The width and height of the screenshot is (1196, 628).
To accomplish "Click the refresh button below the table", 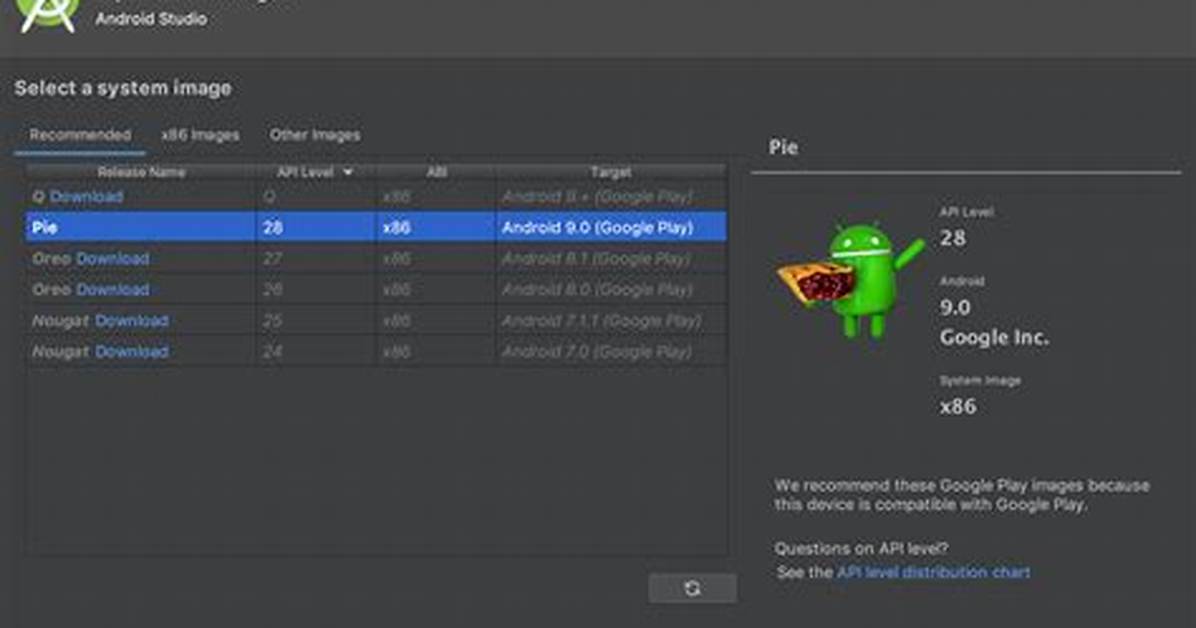I will pos(693,588).
